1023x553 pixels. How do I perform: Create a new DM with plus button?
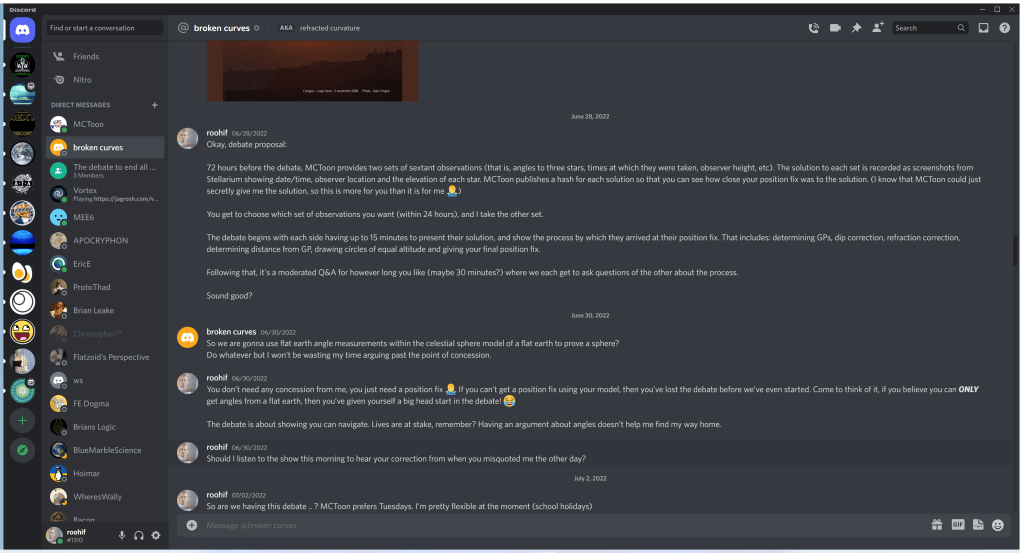(x=154, y=105)
